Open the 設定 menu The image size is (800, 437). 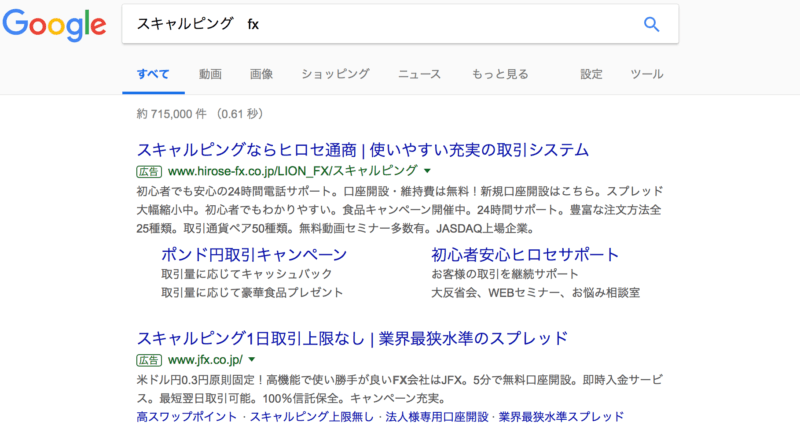point(591,74)
